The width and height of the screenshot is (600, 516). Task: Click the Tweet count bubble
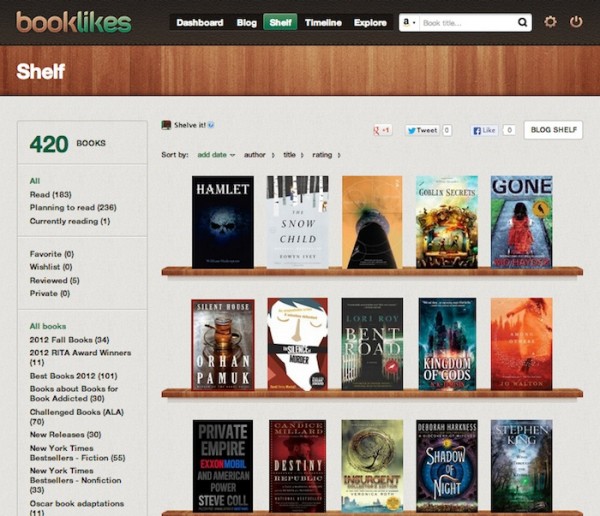coord(447,130)
